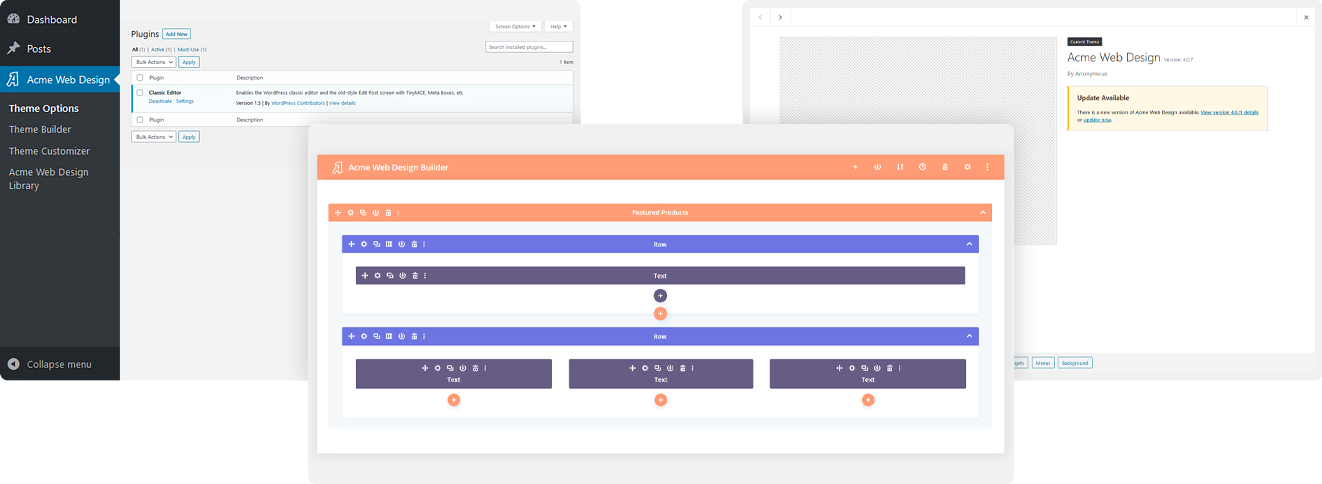1322x484 pixels.
Task: Click Deactivate under Classic Editor
Action: point(160,102)
